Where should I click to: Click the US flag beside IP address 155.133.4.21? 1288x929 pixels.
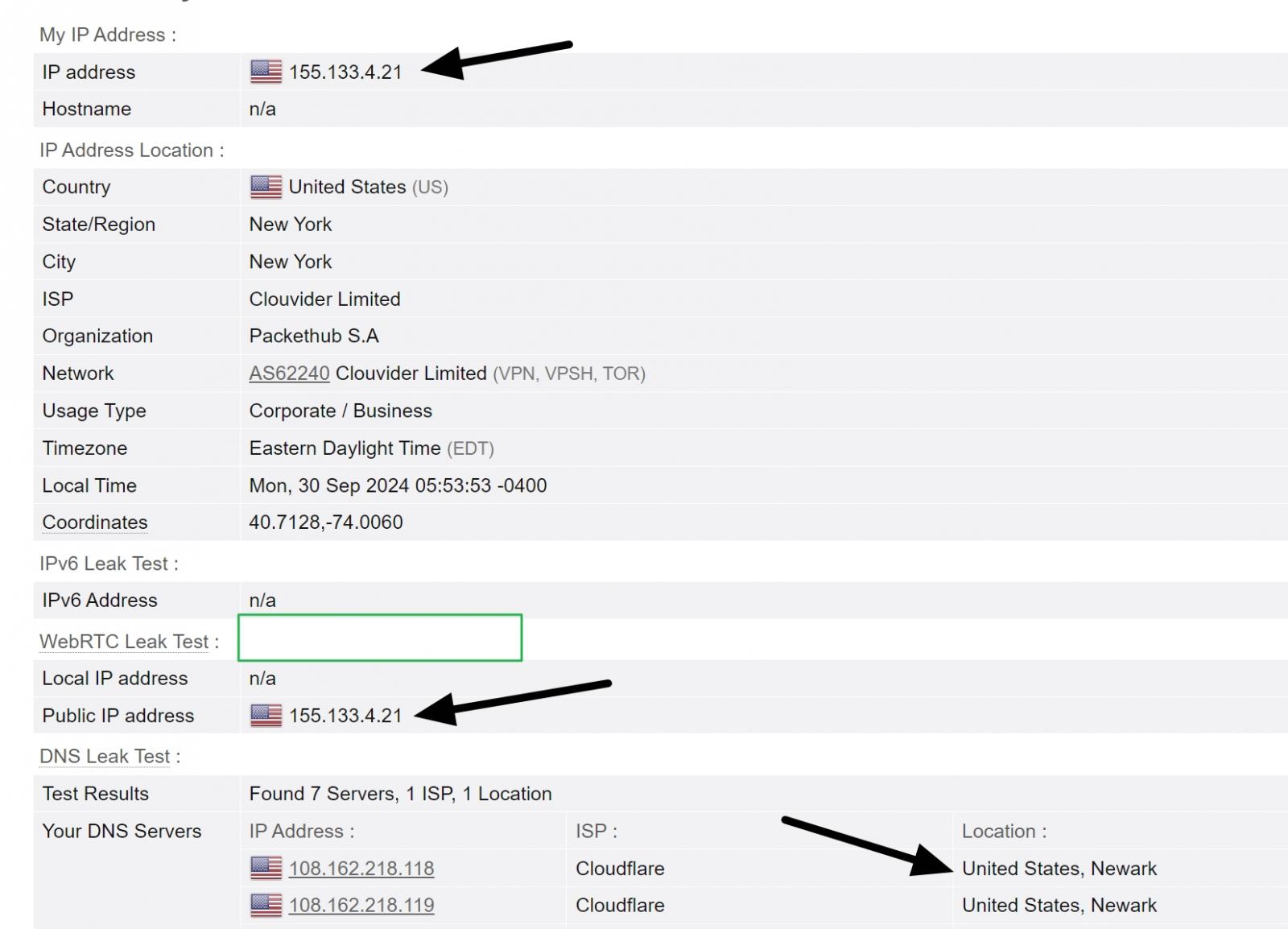266,72
